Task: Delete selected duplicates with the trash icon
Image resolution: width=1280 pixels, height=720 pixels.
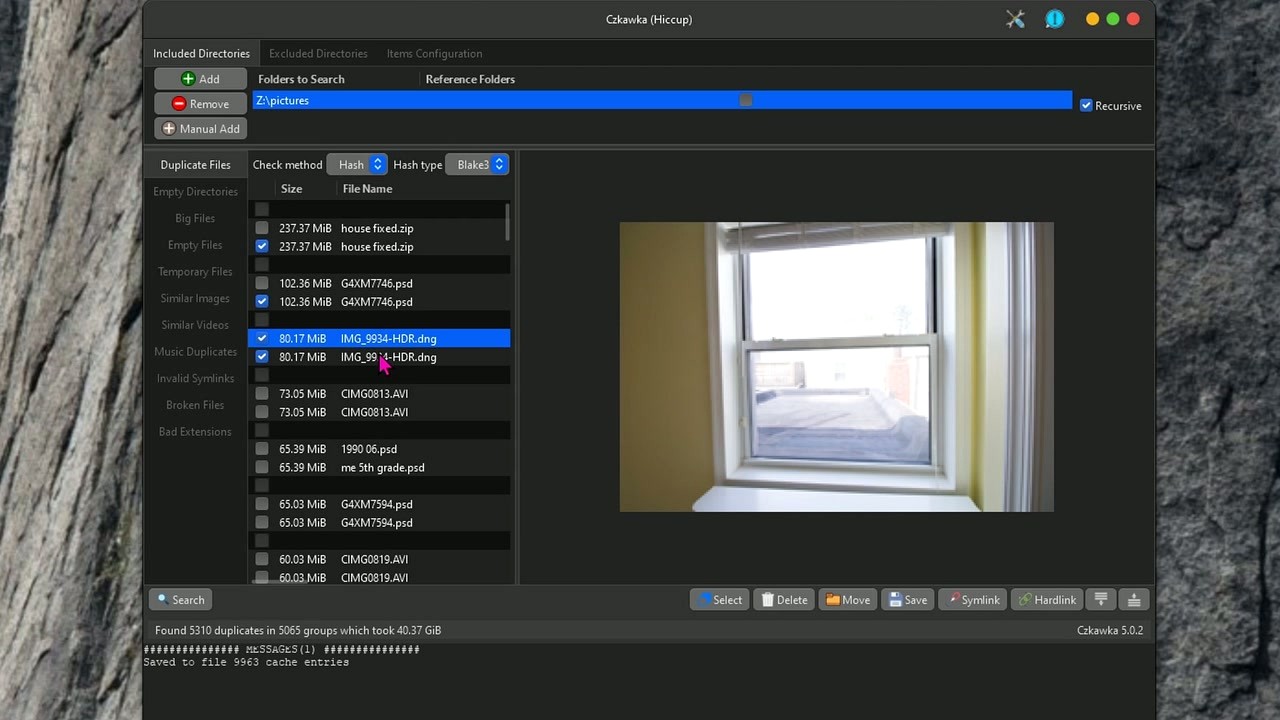Action: click(x=783, y=599)
